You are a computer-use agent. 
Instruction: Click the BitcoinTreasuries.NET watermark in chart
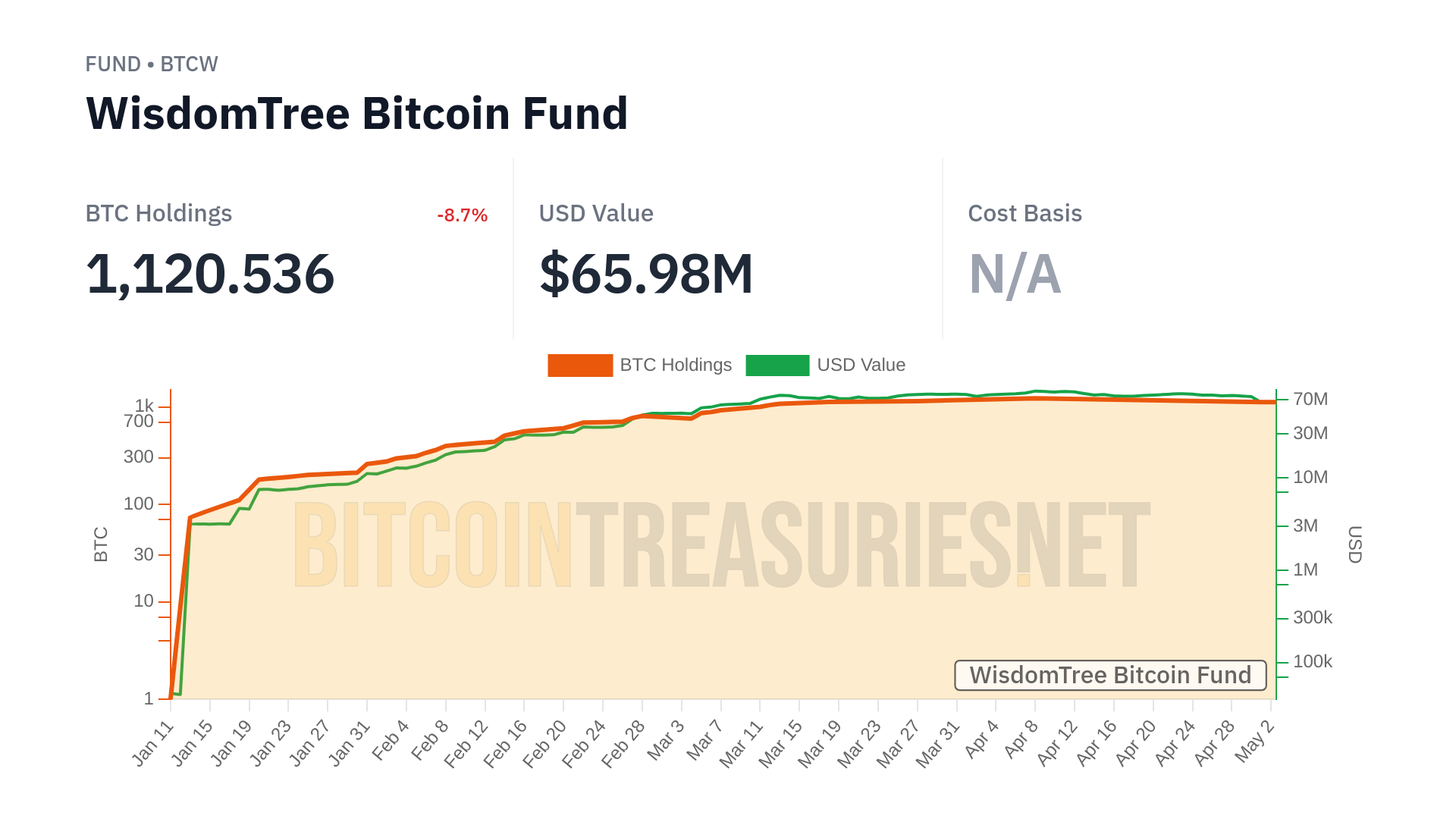click(x=722, y=544)
